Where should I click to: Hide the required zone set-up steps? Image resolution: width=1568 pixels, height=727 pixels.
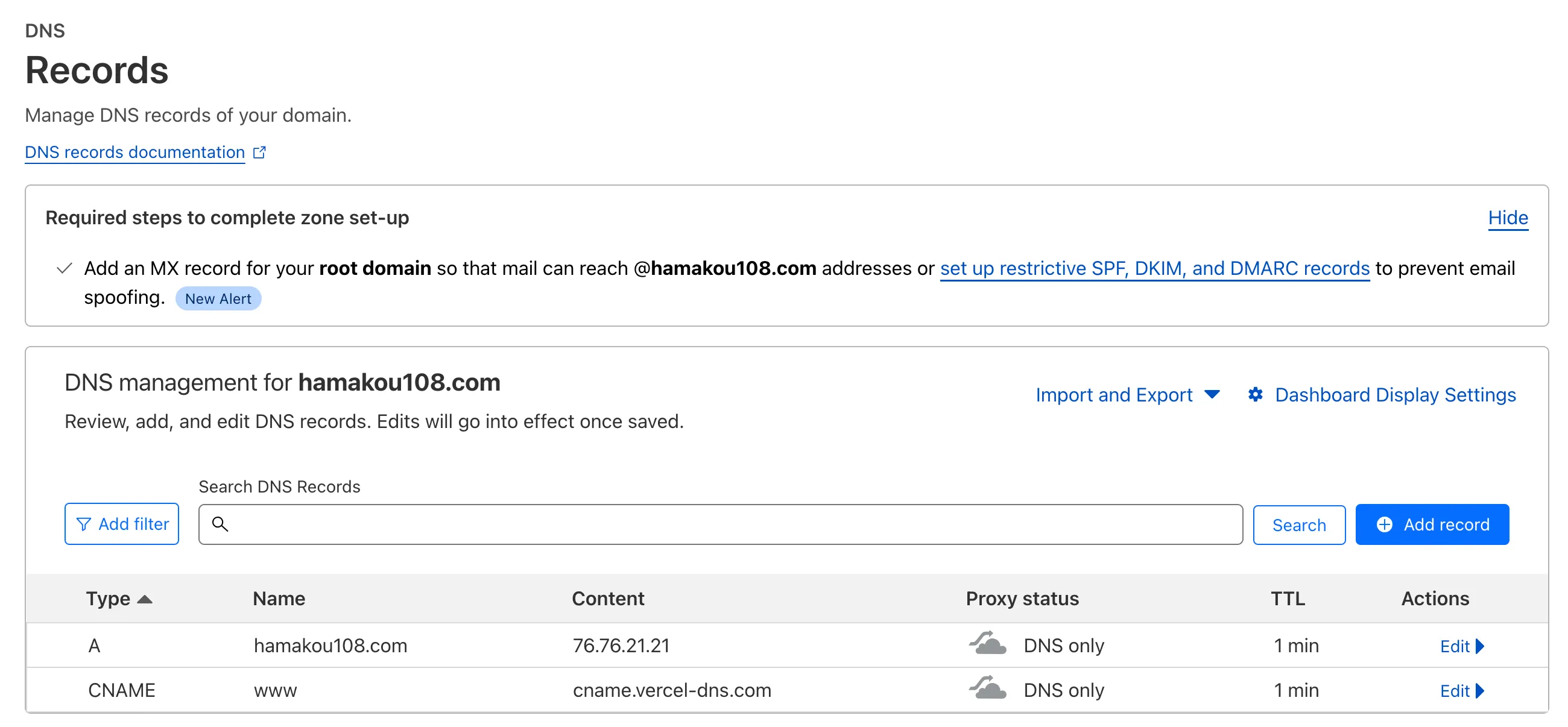coord(1507,218)
